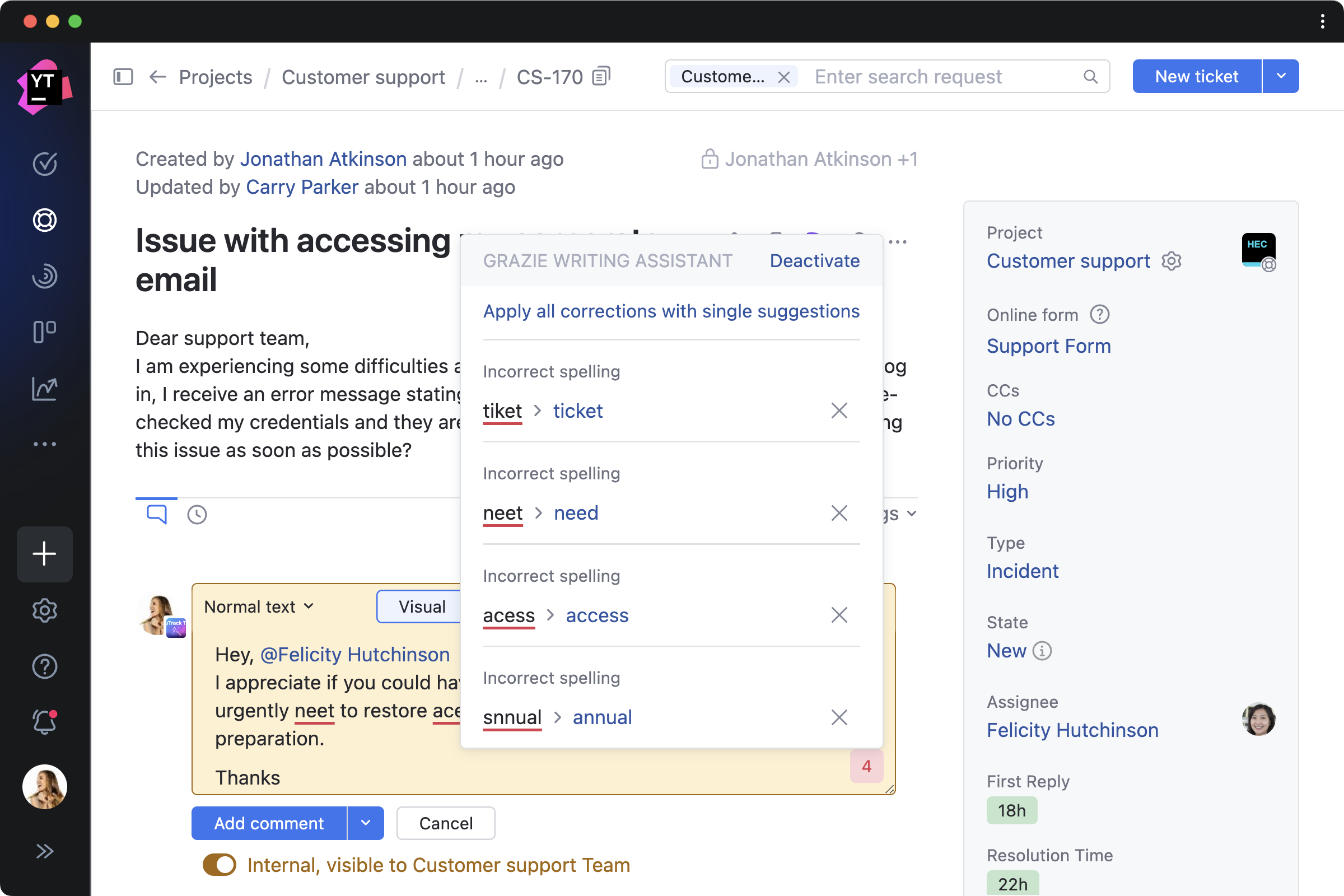Expand the Add comment dropdown arrow
Image resolution: width=1344 pixels, height=896 pixels.
366,823
